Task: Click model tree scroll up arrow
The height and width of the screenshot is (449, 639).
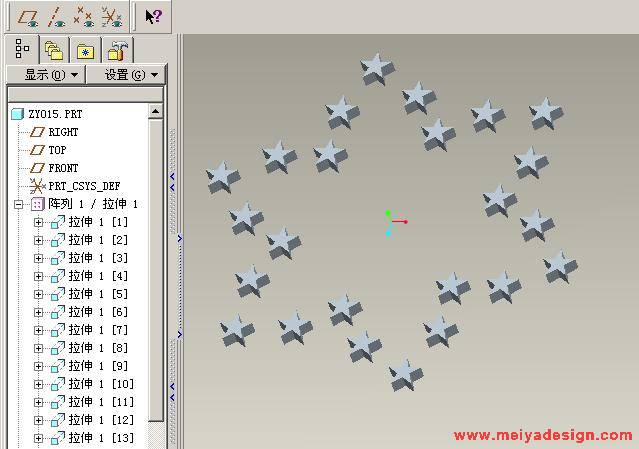Action: 155,112
